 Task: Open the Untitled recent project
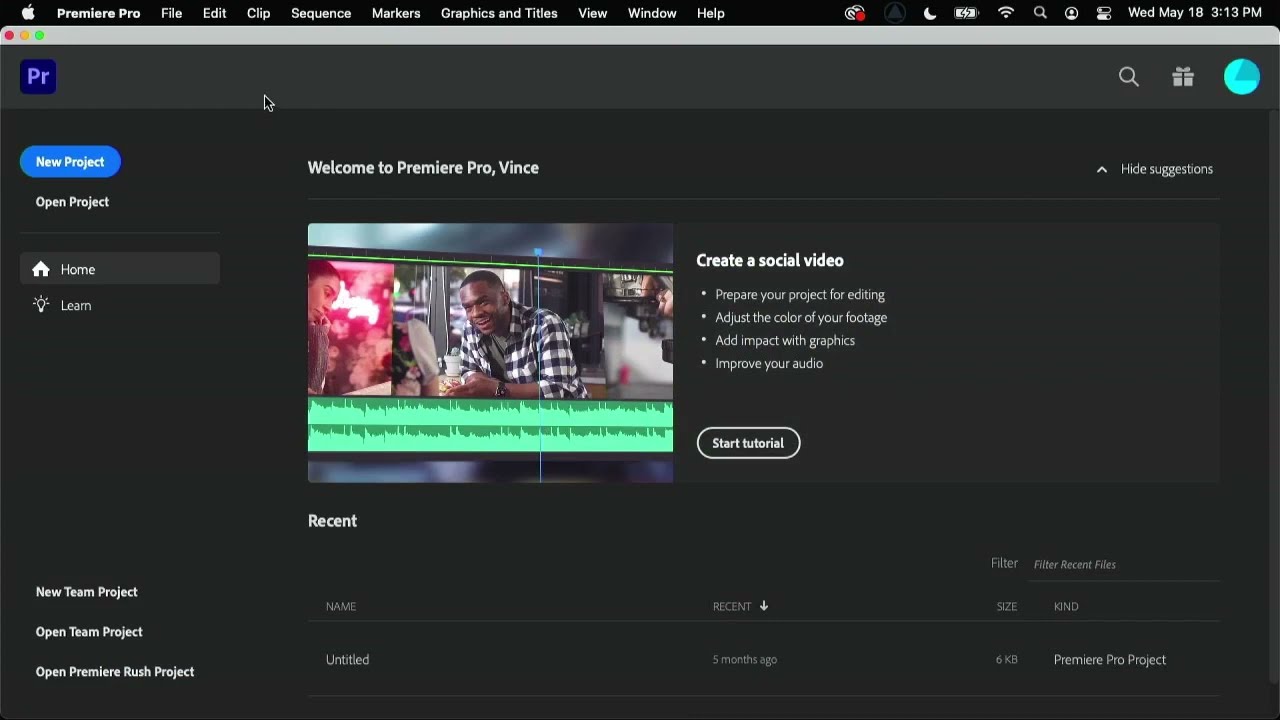tap(347, 660)
